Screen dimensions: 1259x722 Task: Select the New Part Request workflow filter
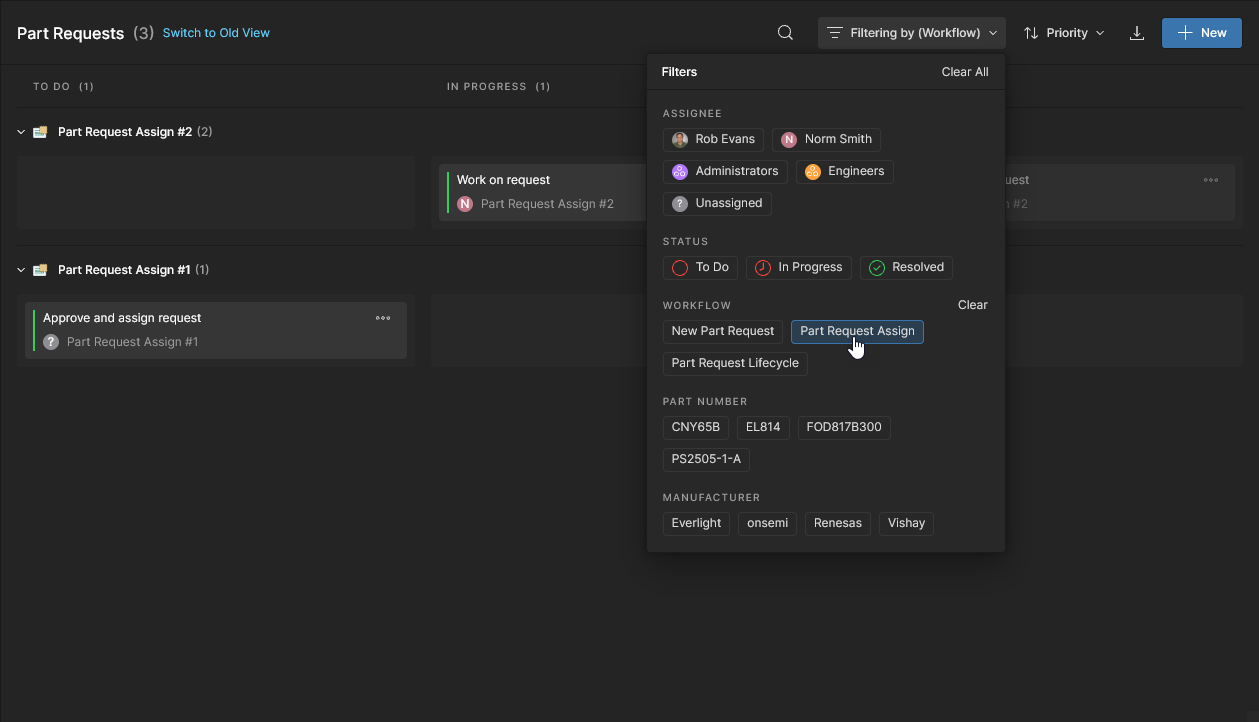tap(723, 331)
